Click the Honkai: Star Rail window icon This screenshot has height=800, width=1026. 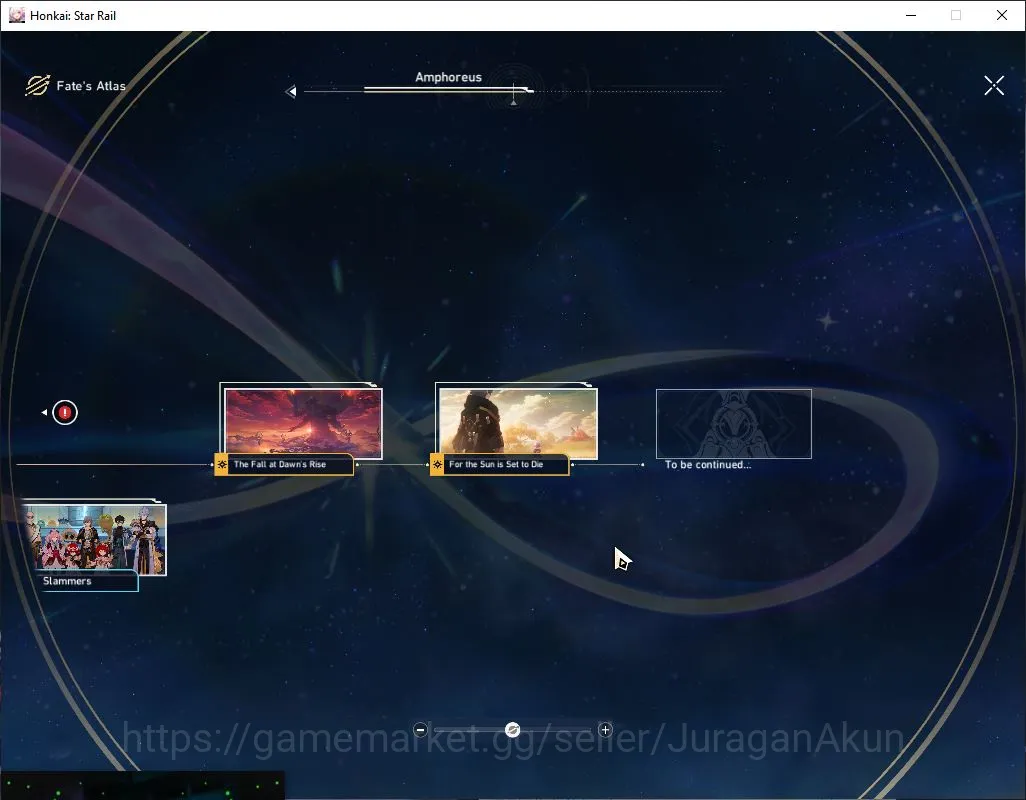coord(16,15)
